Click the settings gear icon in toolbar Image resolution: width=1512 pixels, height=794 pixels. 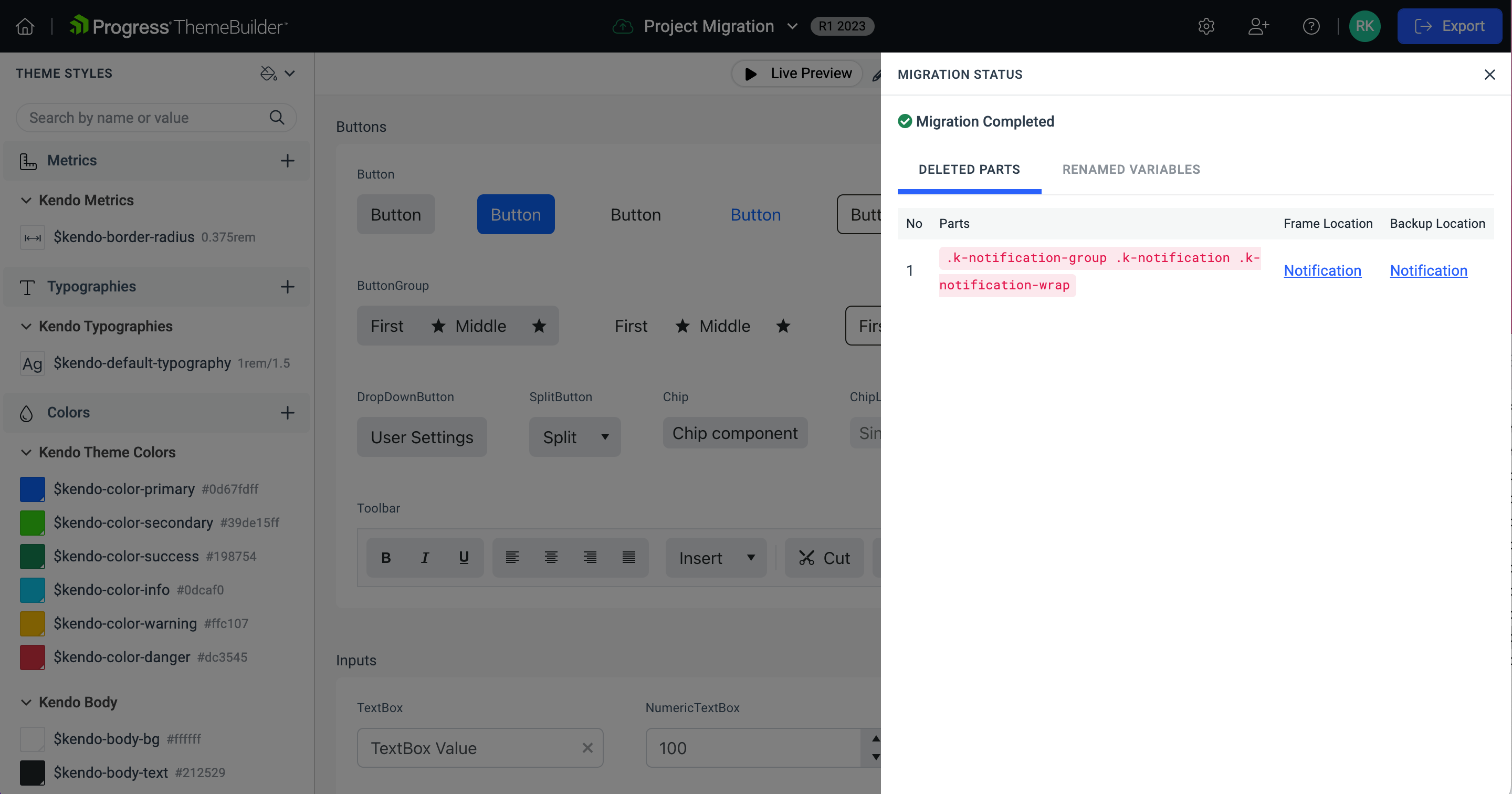click(1206, 26)
